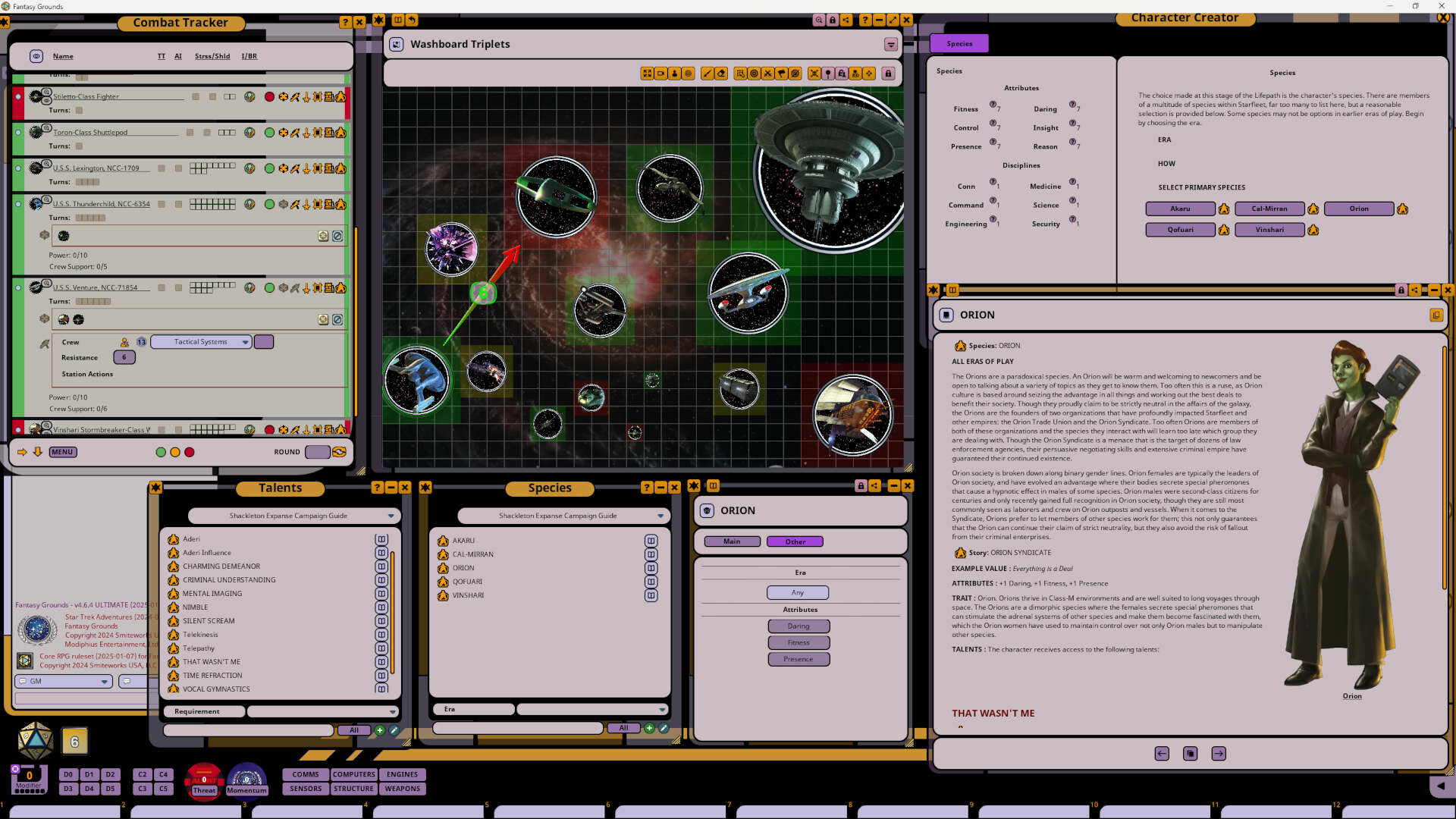This screenshot has width=1456, height=819.
Task: Open the Tactical Systems dropdown for U.S.S. Venture
Action: (200, 341)
